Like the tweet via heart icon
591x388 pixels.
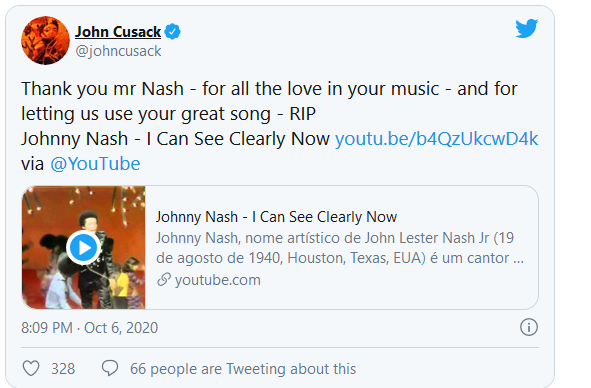31,368
